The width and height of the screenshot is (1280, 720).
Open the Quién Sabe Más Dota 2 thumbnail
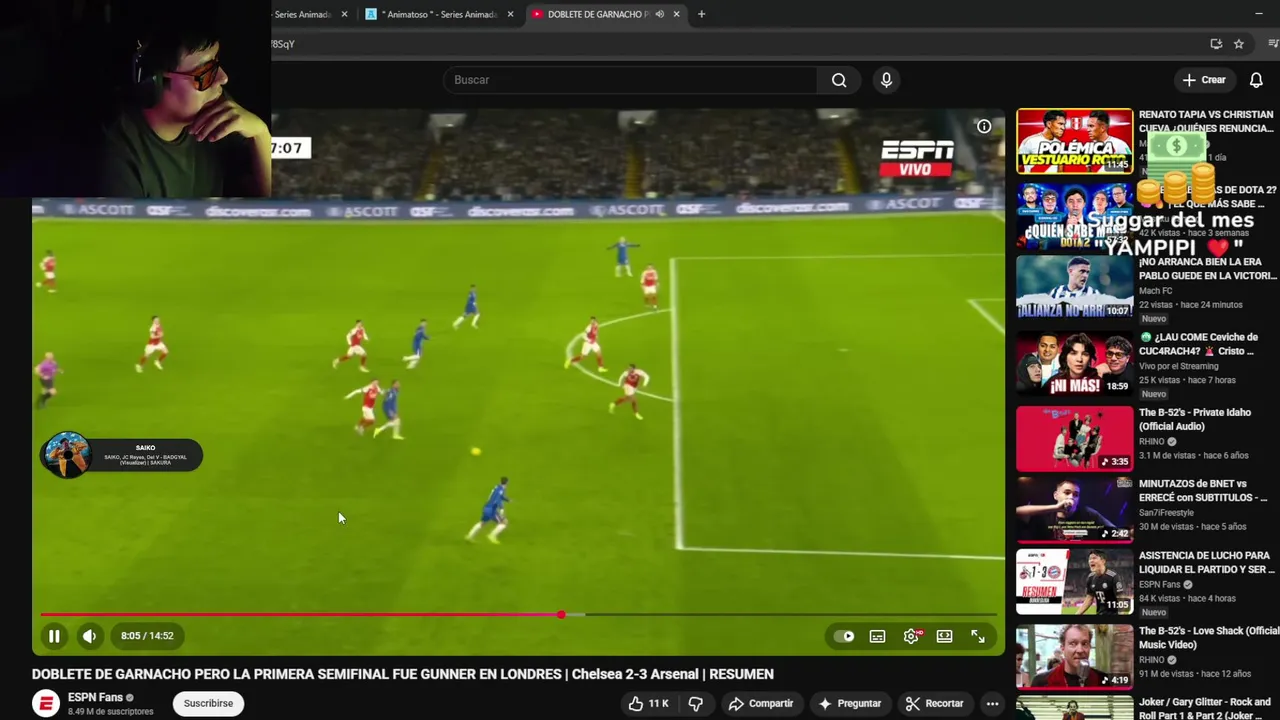point(1075,216)
